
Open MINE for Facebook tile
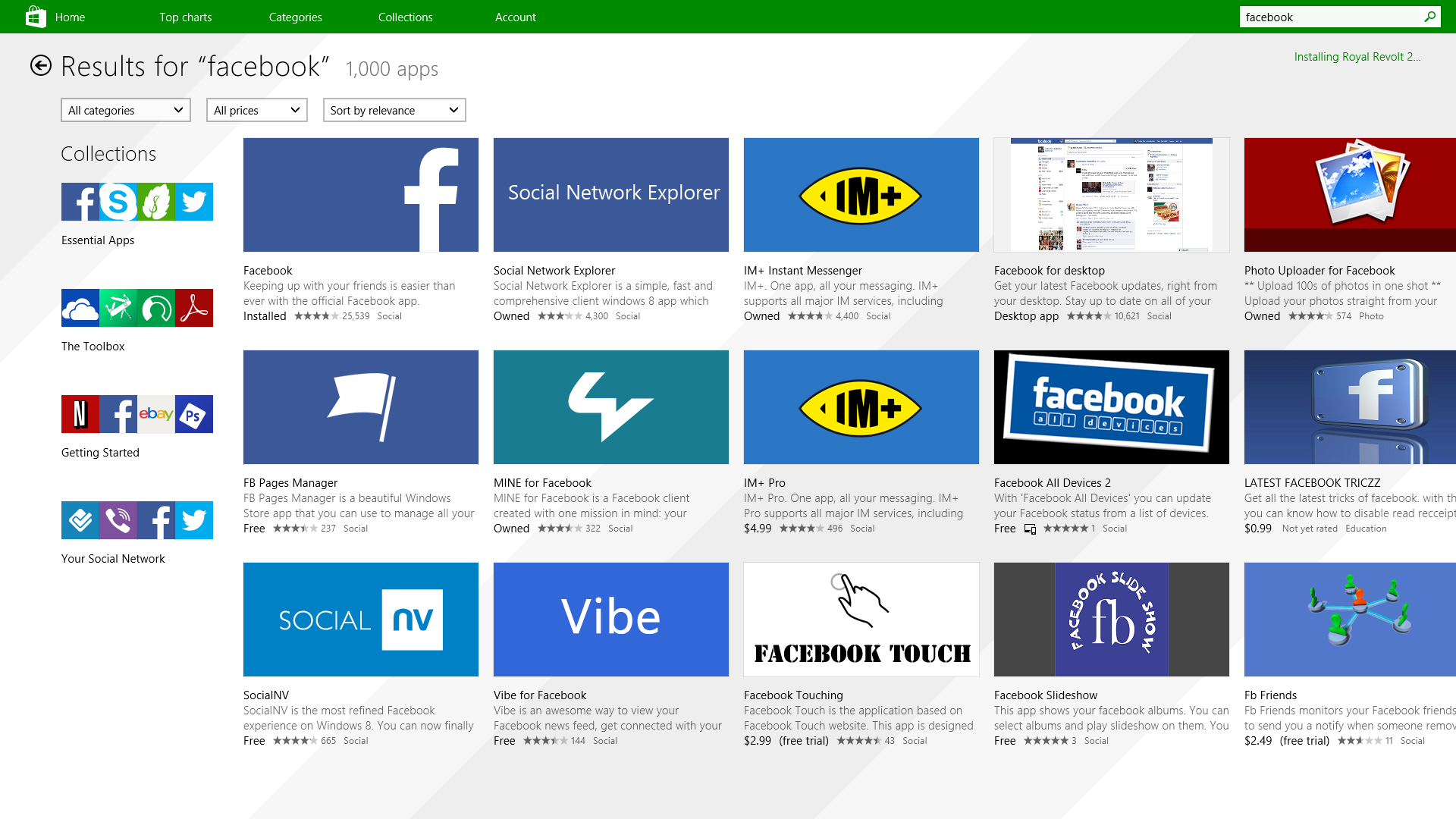(610, 407)
